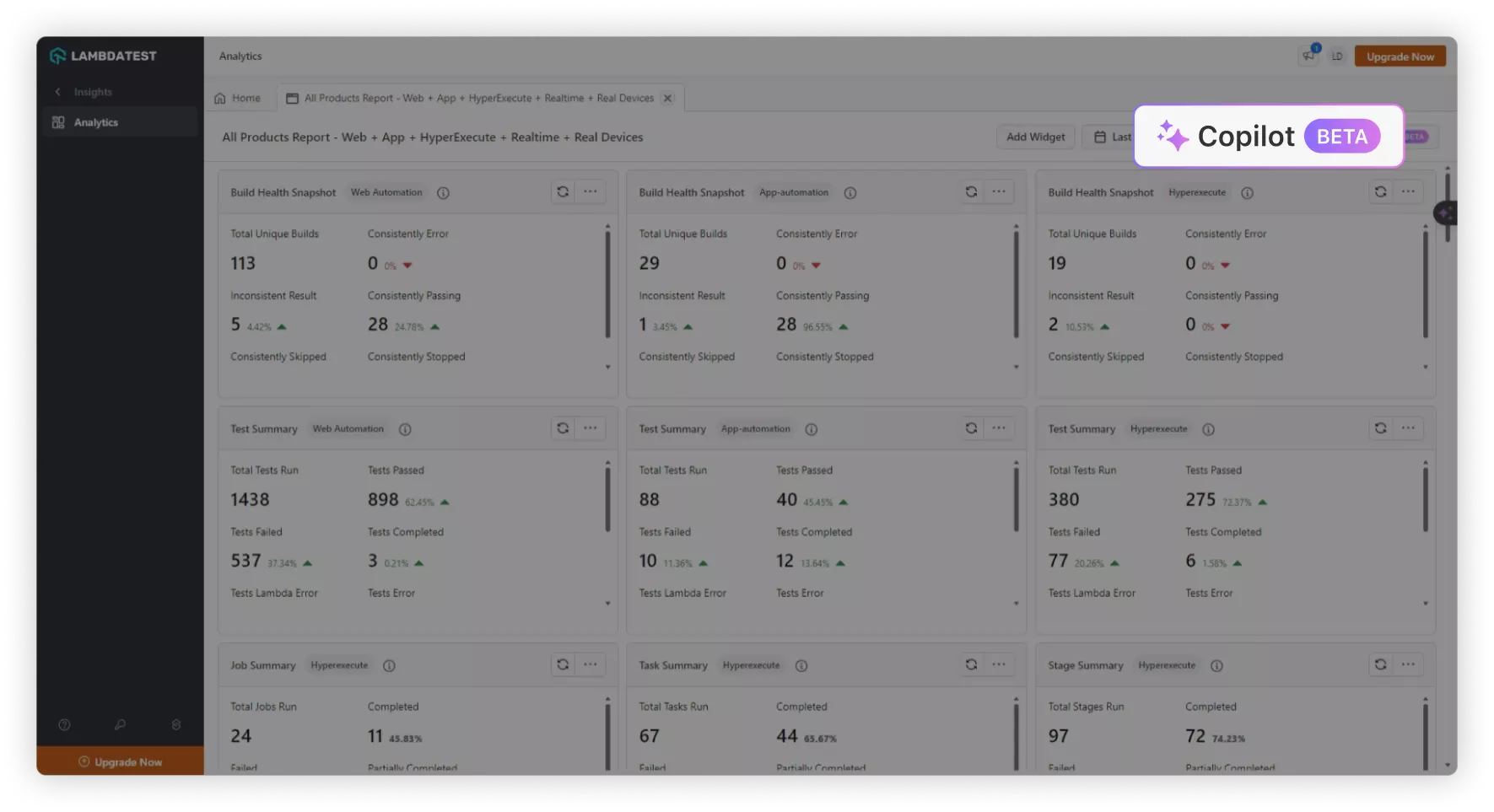The width and height of the screenshot is (1494, 812).
Task: Open more options menu for Test Summary Hyperexecute
Action: 1408,428
